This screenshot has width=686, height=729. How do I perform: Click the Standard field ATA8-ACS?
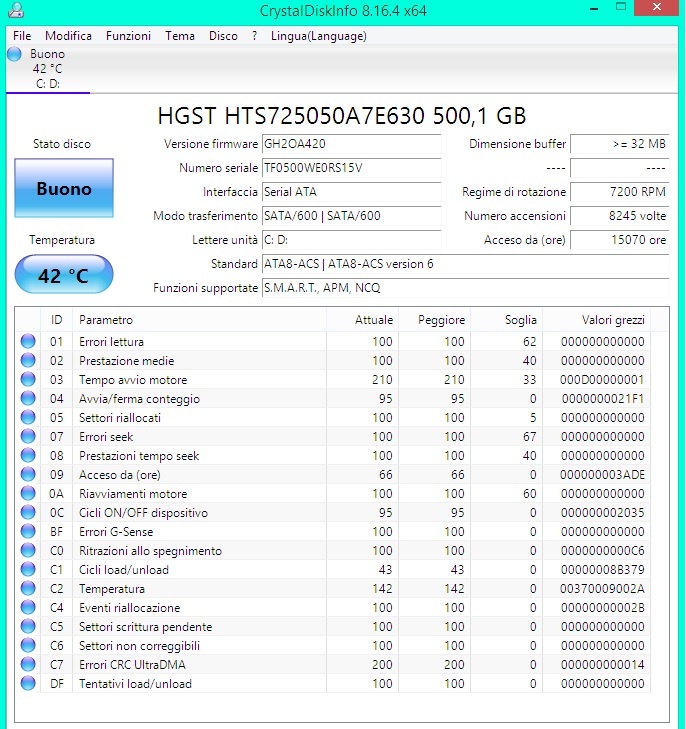coord(465,264)
